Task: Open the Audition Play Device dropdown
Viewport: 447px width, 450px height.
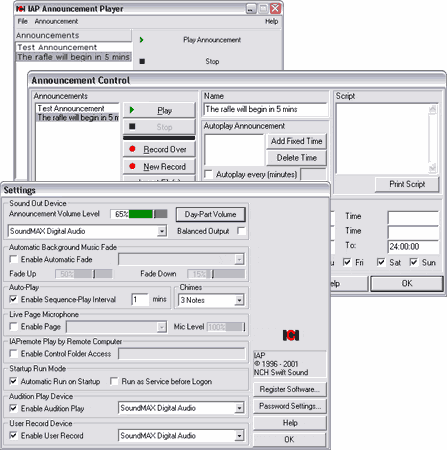Action: (239, 408)
